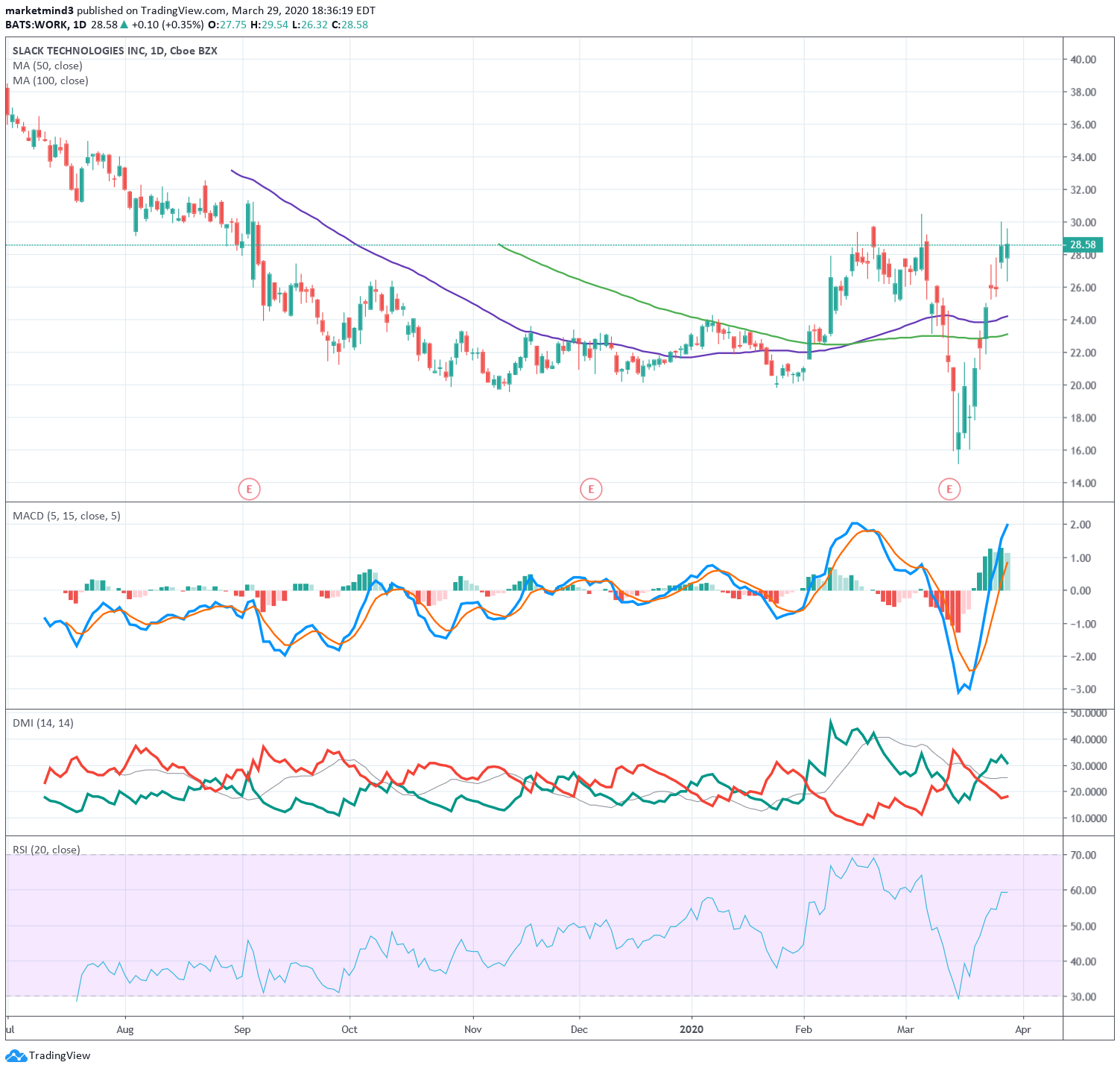Click the TradingView cloud logo icon

click(15, 1055)
